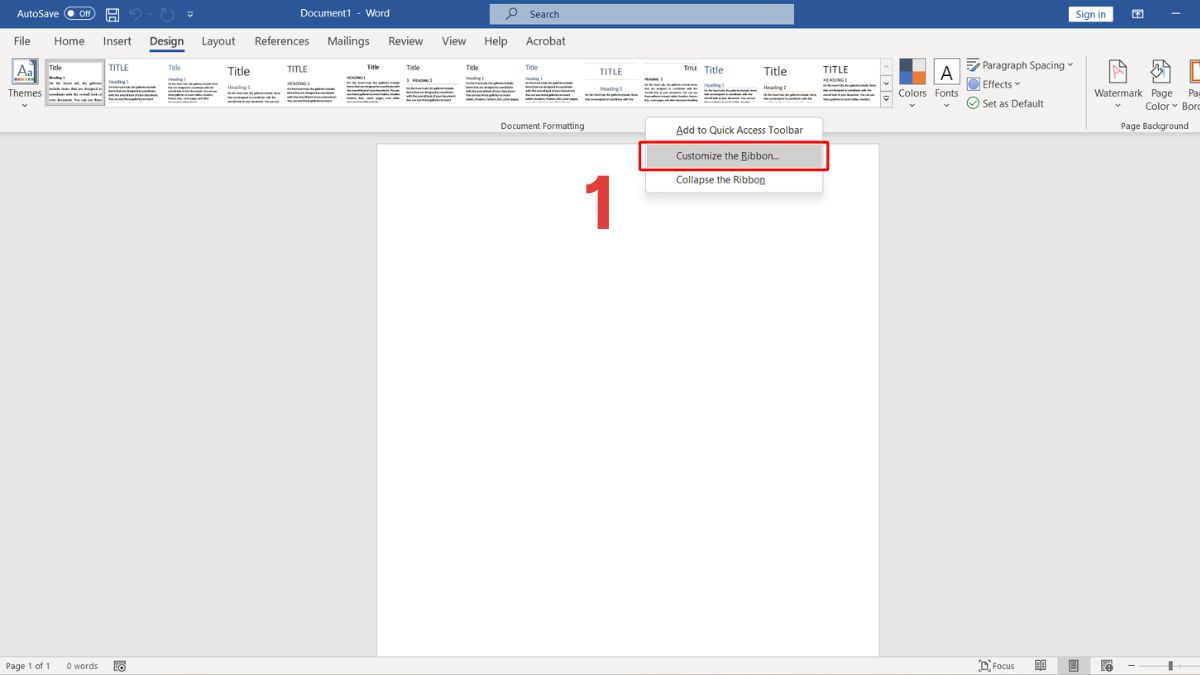Image resolution: width=1200 pixels, height=675 pixels.
Task: Expand the document formatting gallery
Action: [x=886, y=99]
